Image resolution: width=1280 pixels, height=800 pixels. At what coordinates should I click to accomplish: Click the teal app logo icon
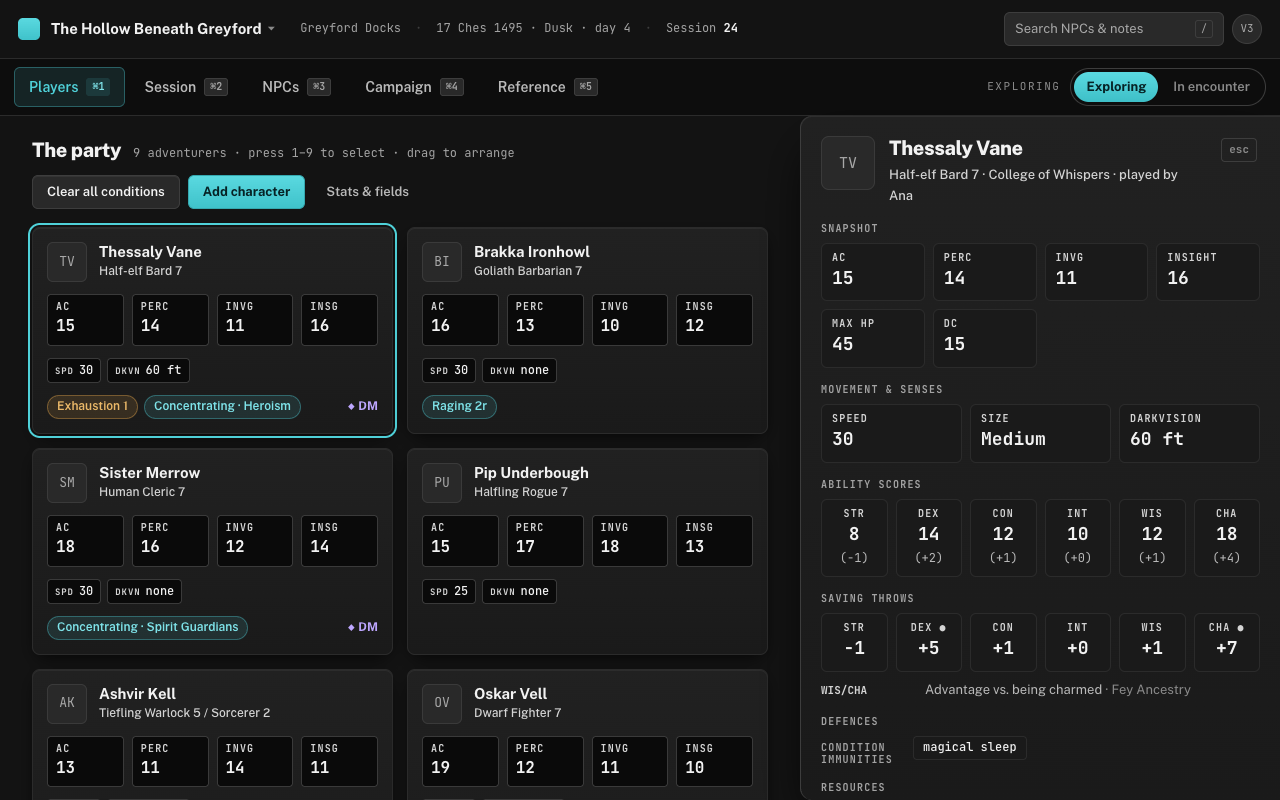(29, 29)
